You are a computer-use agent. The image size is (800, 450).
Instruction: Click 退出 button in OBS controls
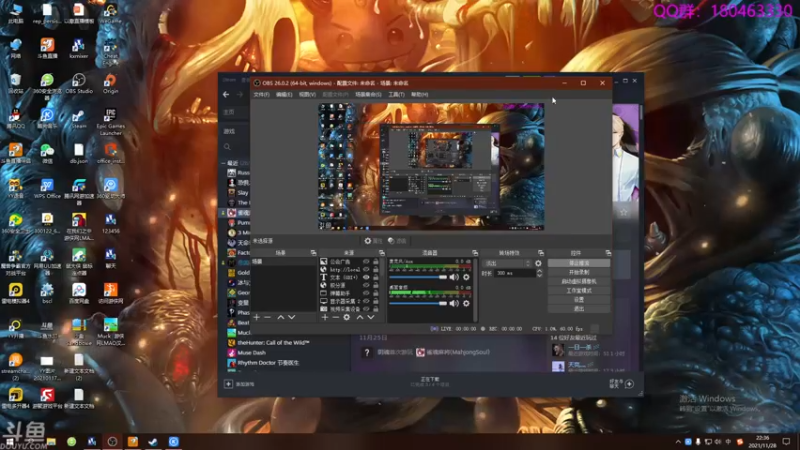[x=579, y=309]
